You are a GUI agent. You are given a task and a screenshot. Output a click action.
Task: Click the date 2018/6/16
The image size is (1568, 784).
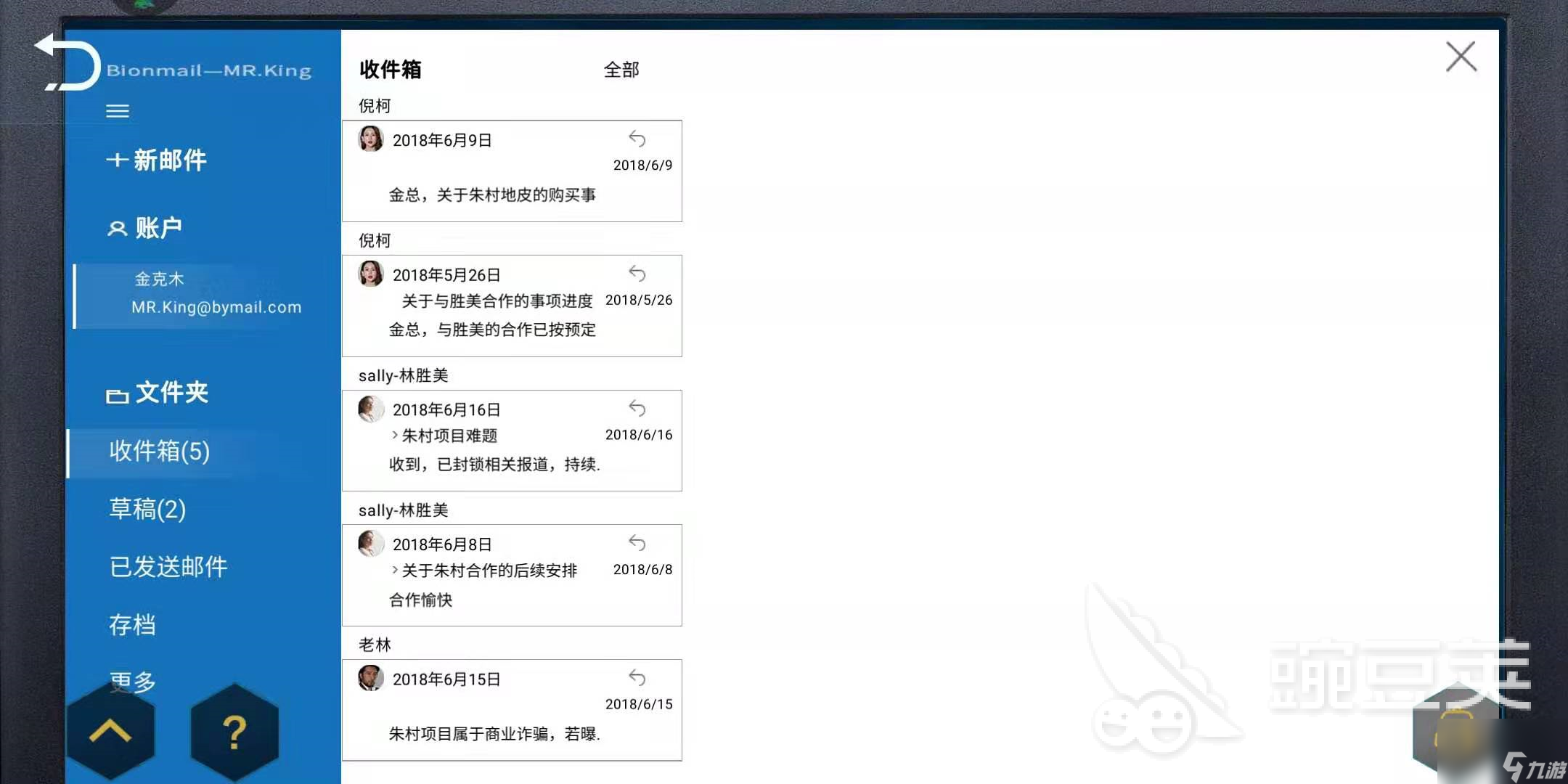[639, 435]
